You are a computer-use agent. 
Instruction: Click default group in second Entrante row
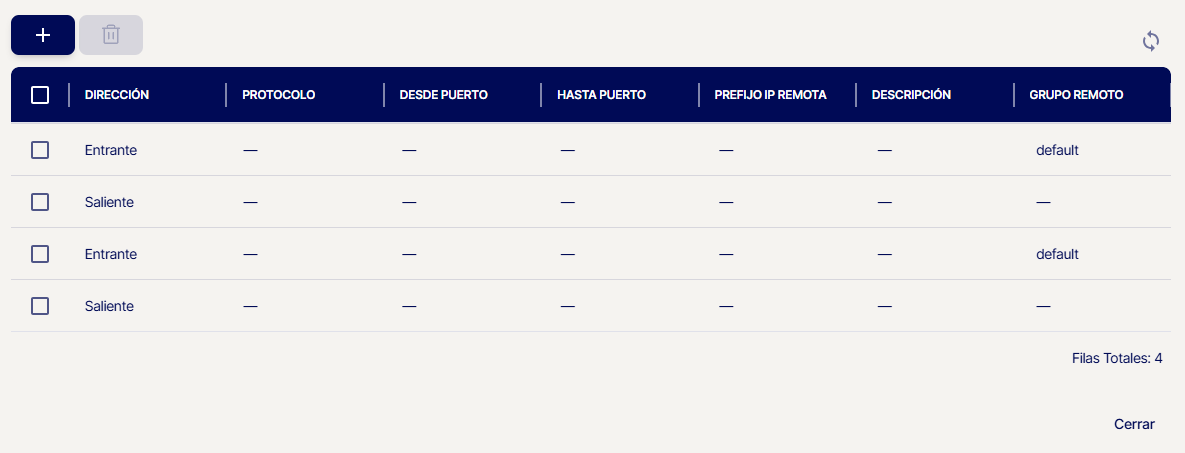point(1057,254)
